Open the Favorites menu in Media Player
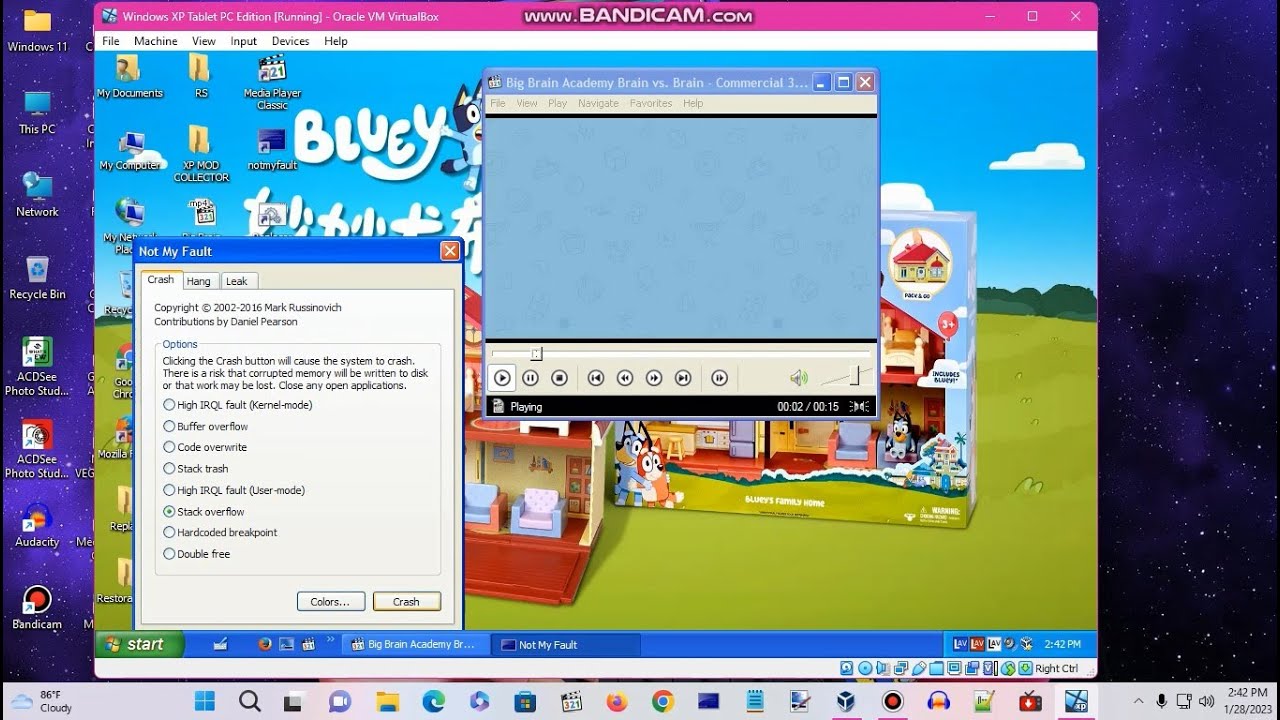This screenshot has width=1280, height=720. [651, 103]
